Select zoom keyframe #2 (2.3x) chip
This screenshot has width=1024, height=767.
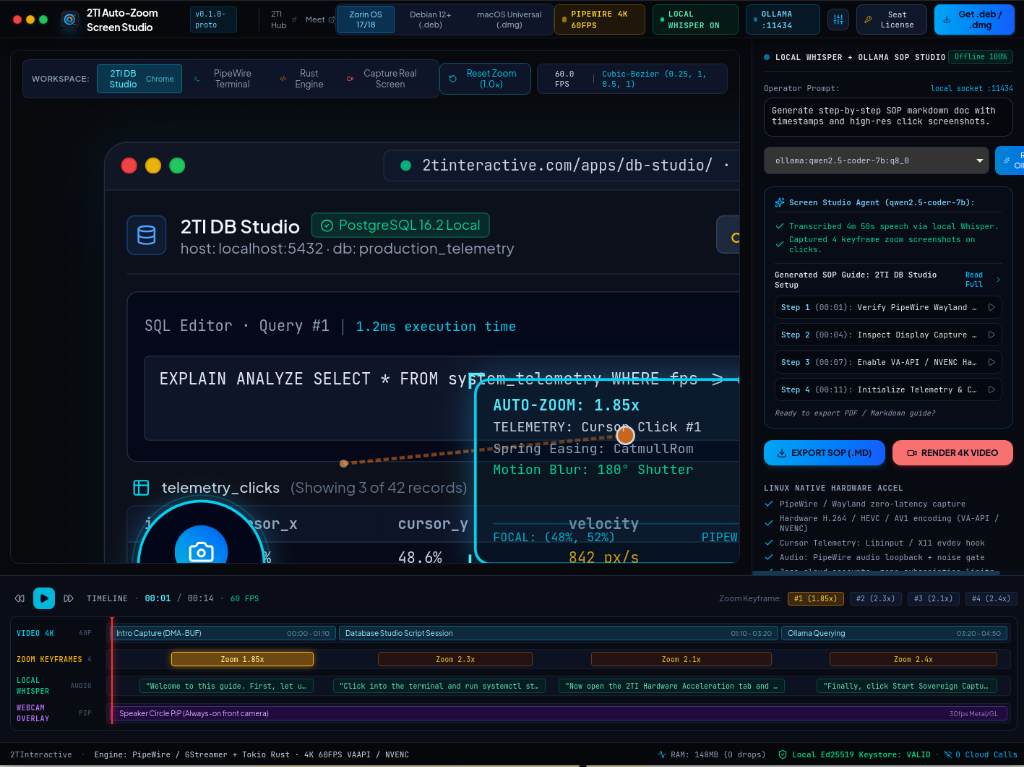point(876,598)
